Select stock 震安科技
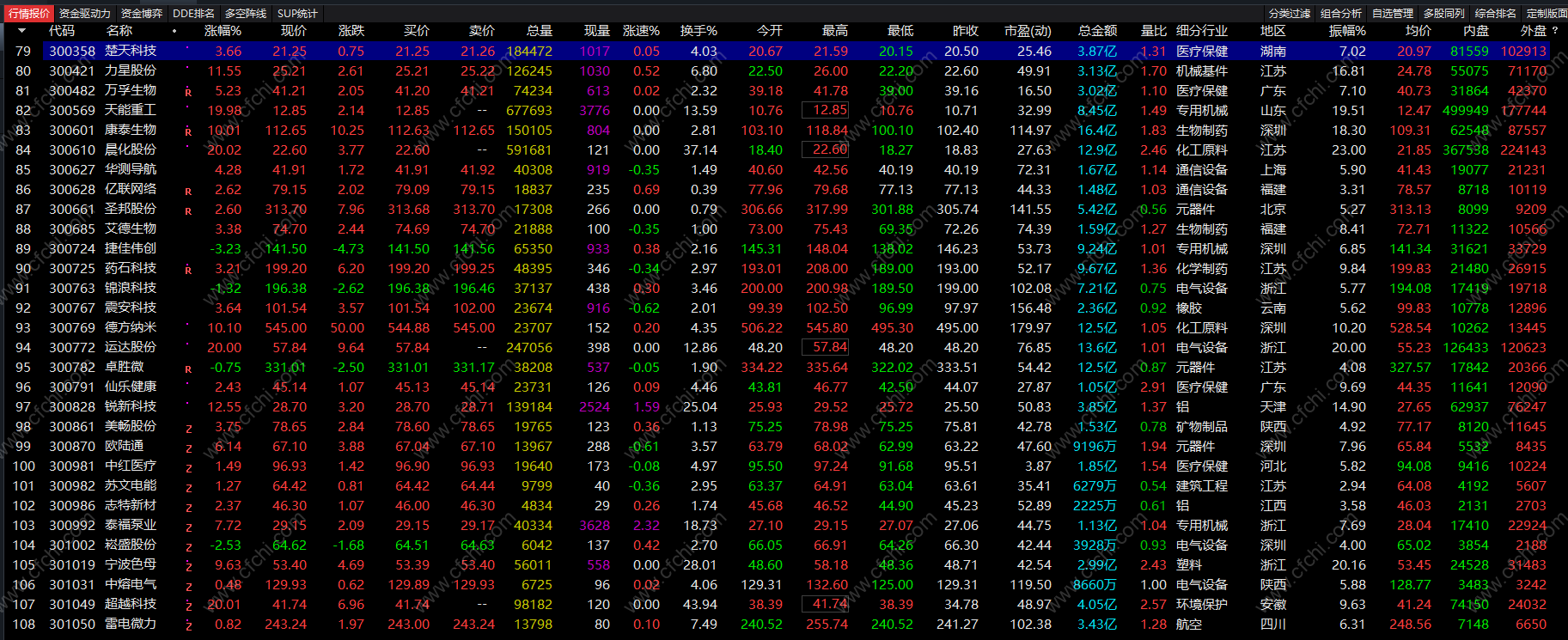Image resolution: width=1568 pixels, height=640 pixels. click(131, 308)
